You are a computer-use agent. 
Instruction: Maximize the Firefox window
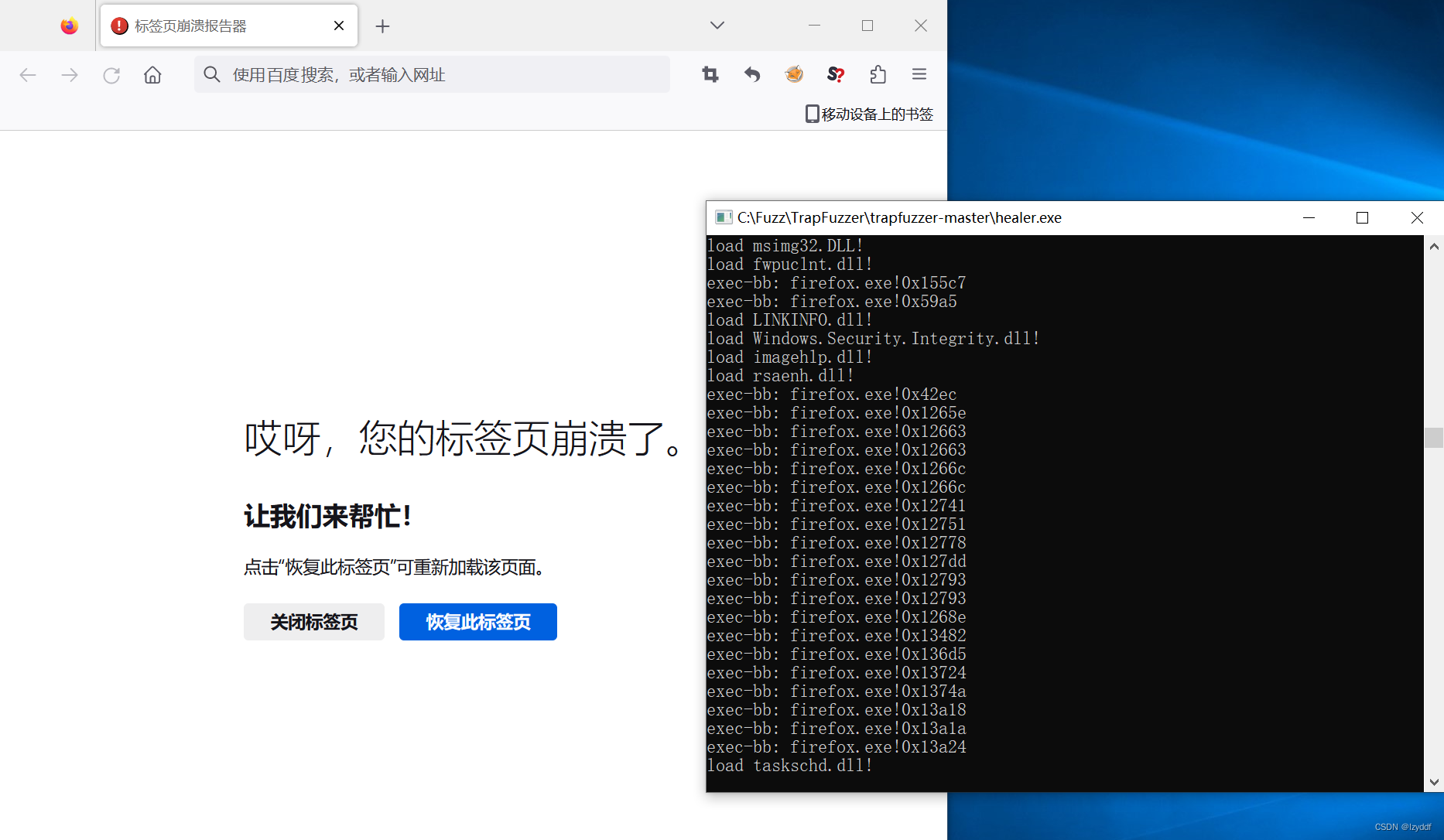(x=867, y=26)
